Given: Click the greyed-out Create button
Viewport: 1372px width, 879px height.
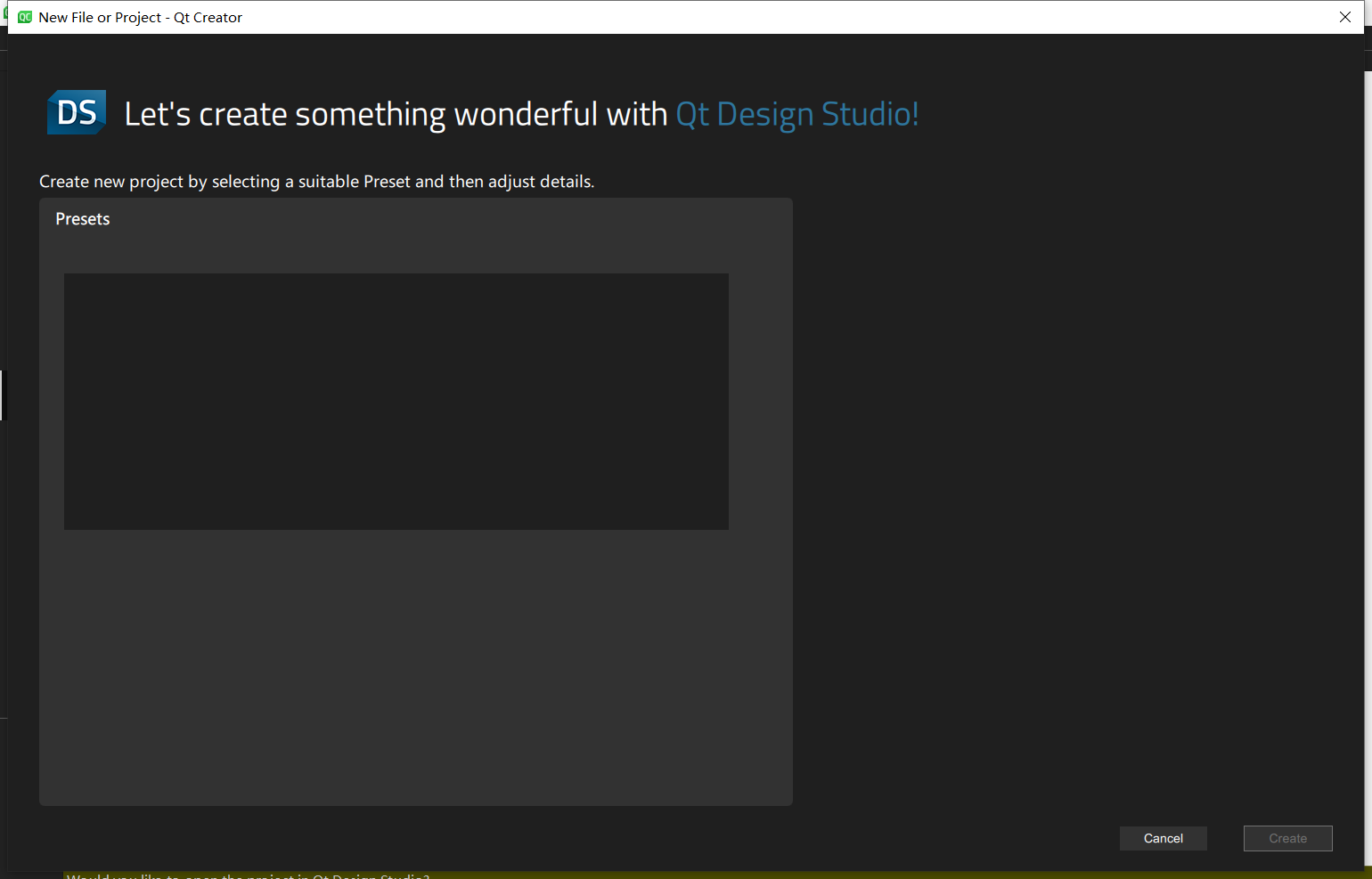Looking at the screenshot, I should [x=1287, y=838].
